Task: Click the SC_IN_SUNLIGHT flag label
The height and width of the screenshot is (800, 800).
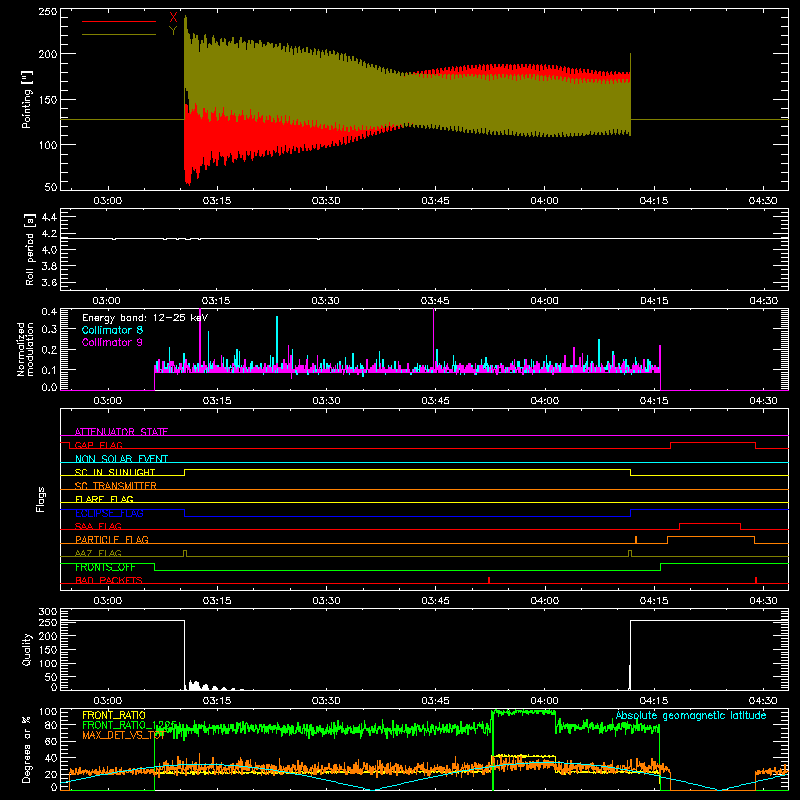Action: click(115, 472)
